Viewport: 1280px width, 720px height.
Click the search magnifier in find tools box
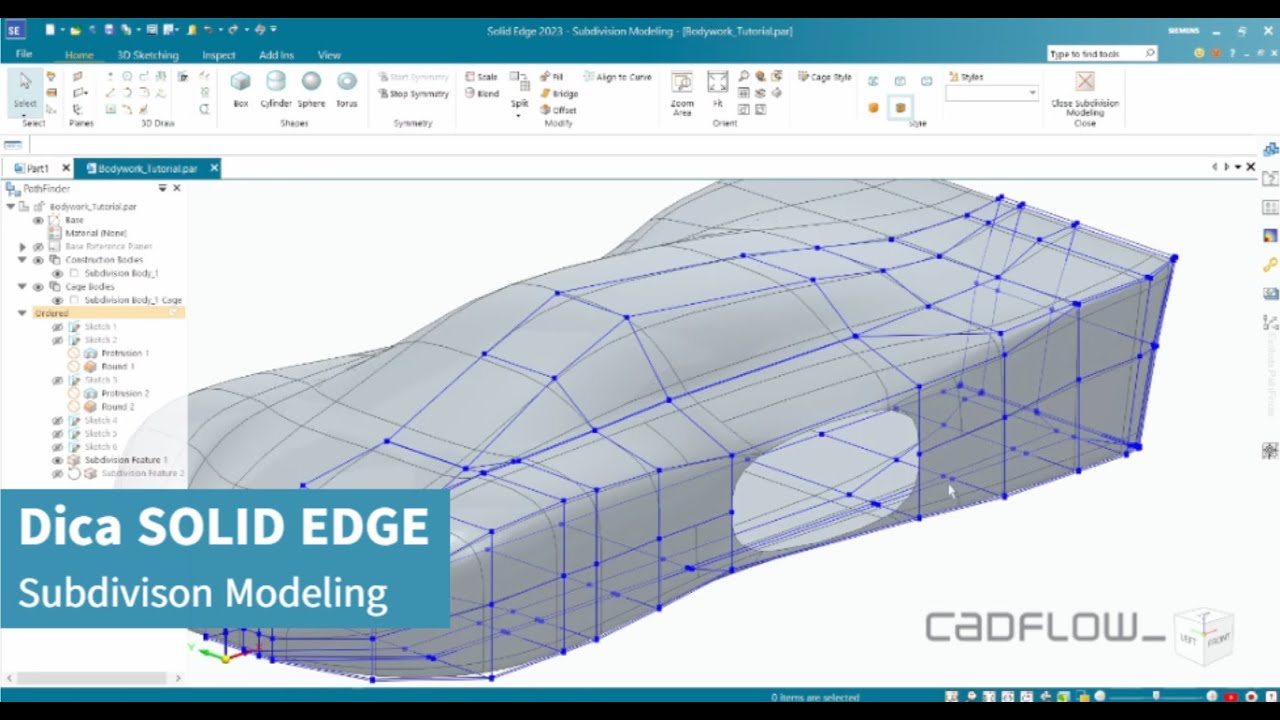[1150, 54]
